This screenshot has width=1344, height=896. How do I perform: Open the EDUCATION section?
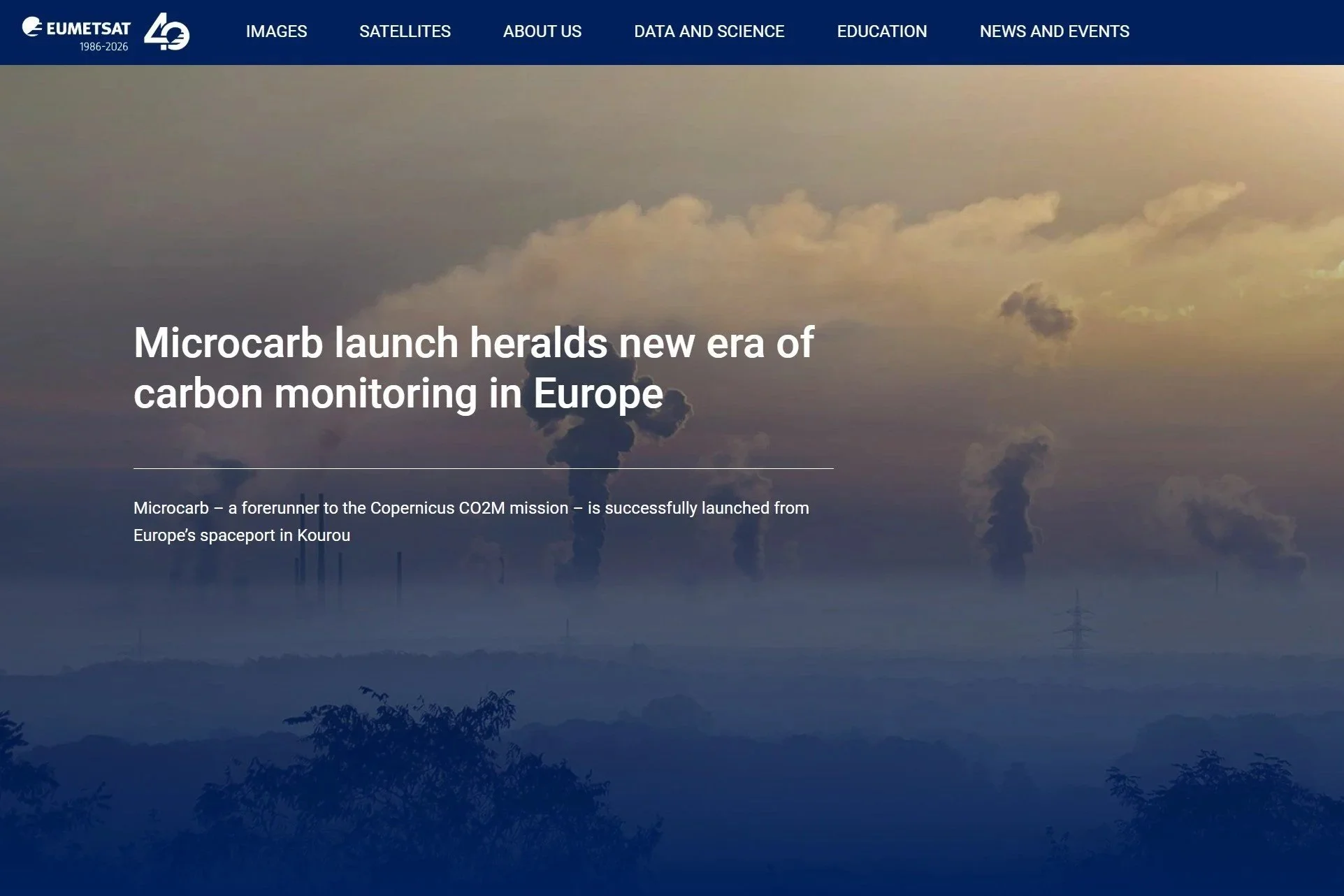(882, 31)
